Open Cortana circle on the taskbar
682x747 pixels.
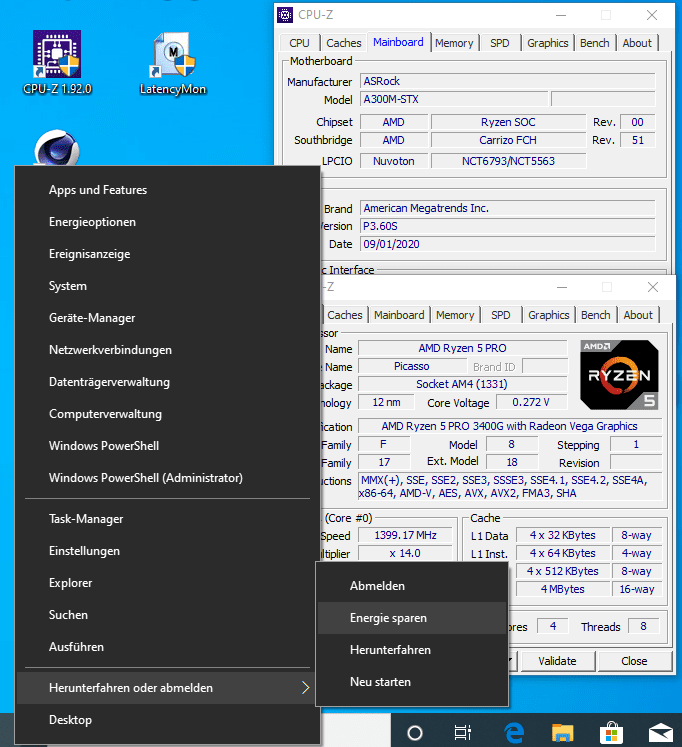point(415,733)
